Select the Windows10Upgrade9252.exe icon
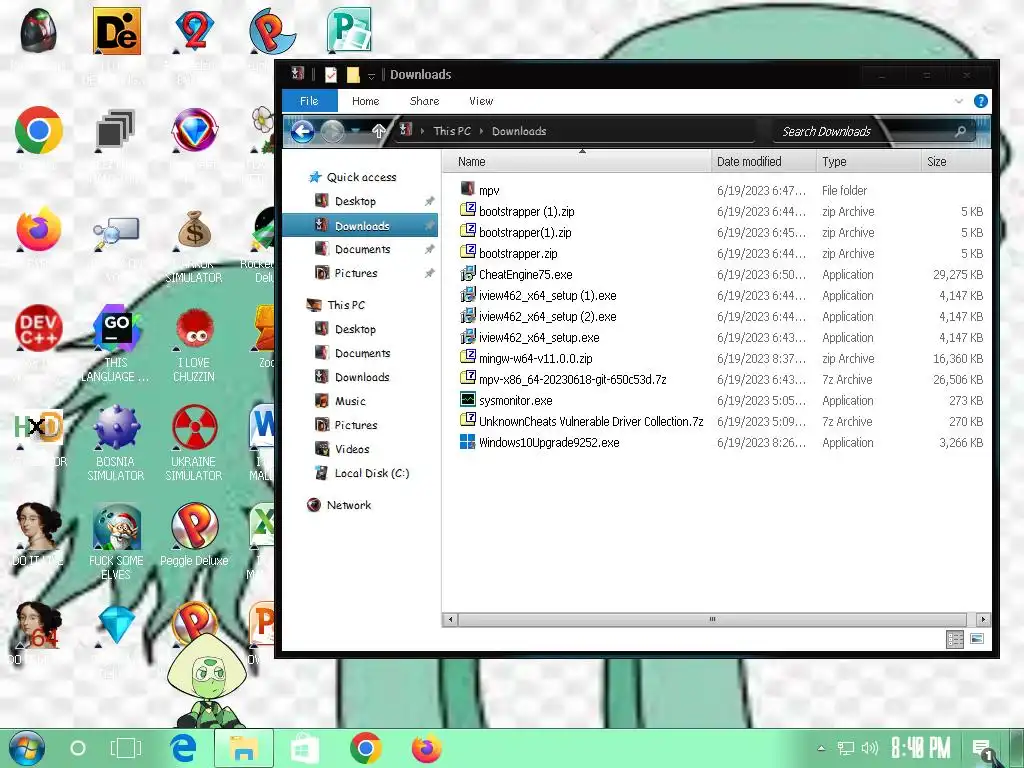The height and width of the screenshot is (768, 1024). click(x=467, y=441)
